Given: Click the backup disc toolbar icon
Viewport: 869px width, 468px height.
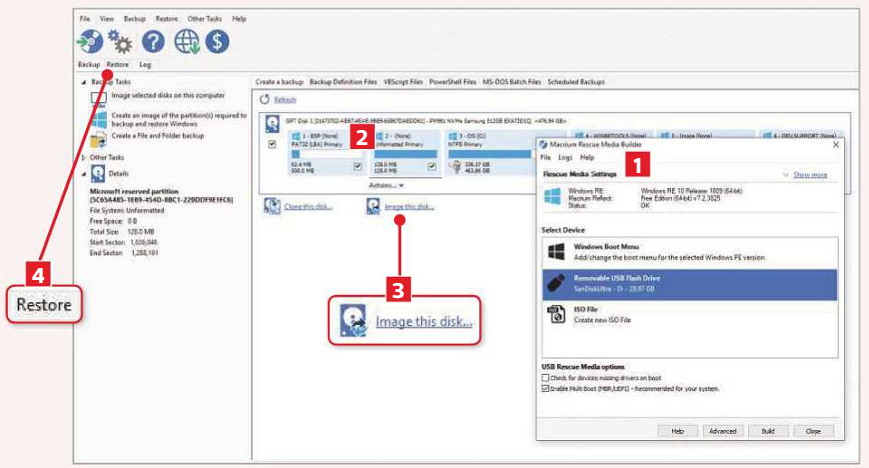Looking at the screenshot, I should tap(90, 42).
